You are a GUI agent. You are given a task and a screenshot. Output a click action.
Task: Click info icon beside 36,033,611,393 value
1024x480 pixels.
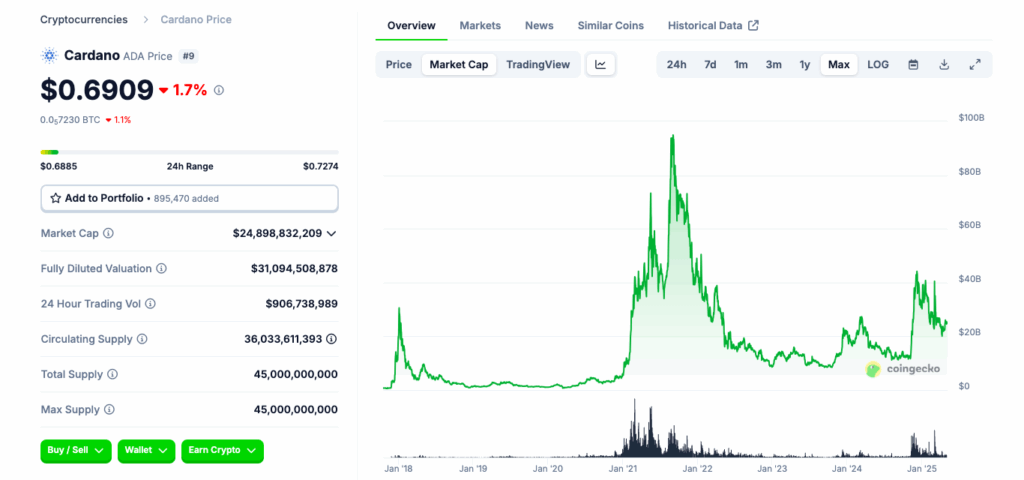pos(332,339)
